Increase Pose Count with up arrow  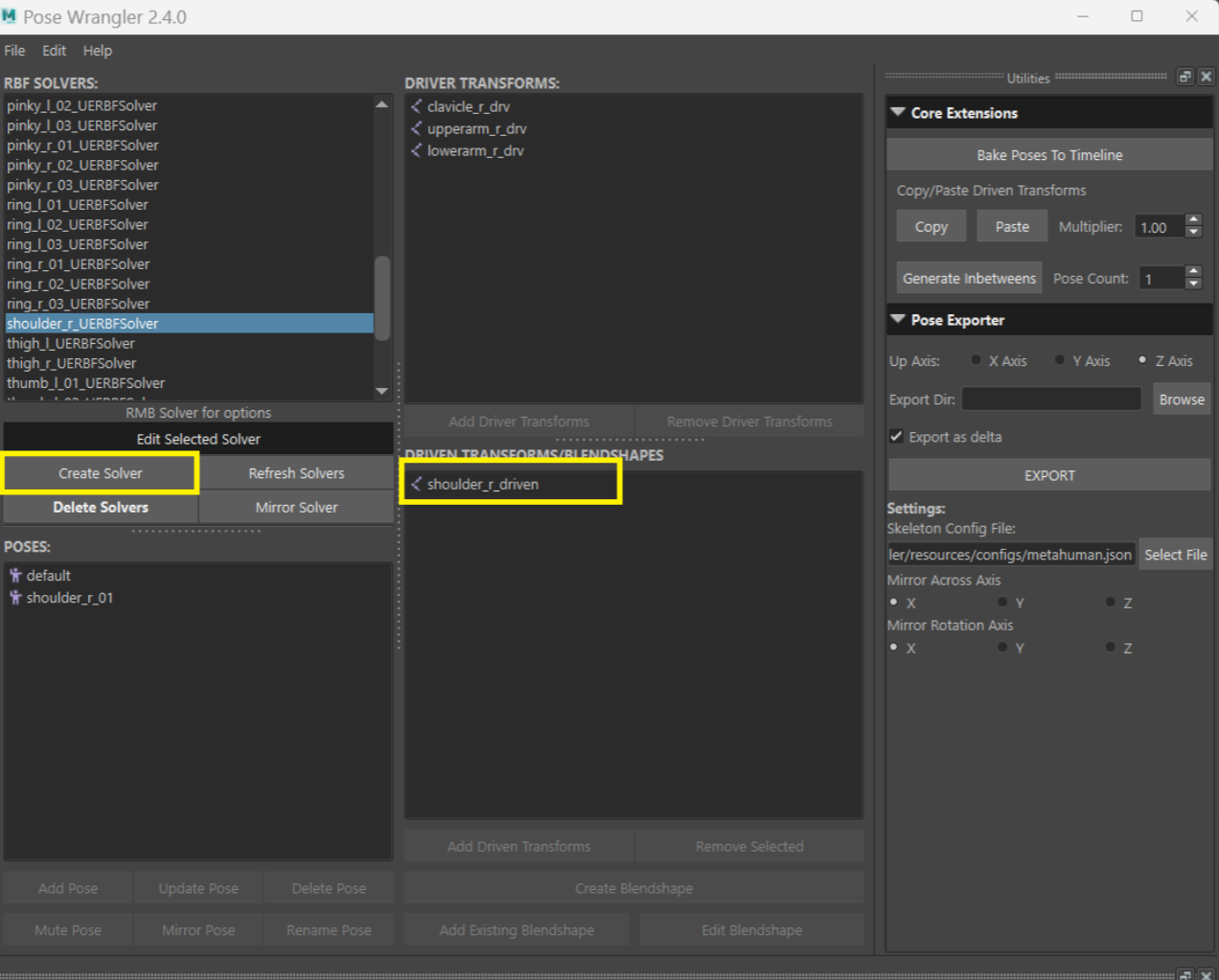[1194, 271]
